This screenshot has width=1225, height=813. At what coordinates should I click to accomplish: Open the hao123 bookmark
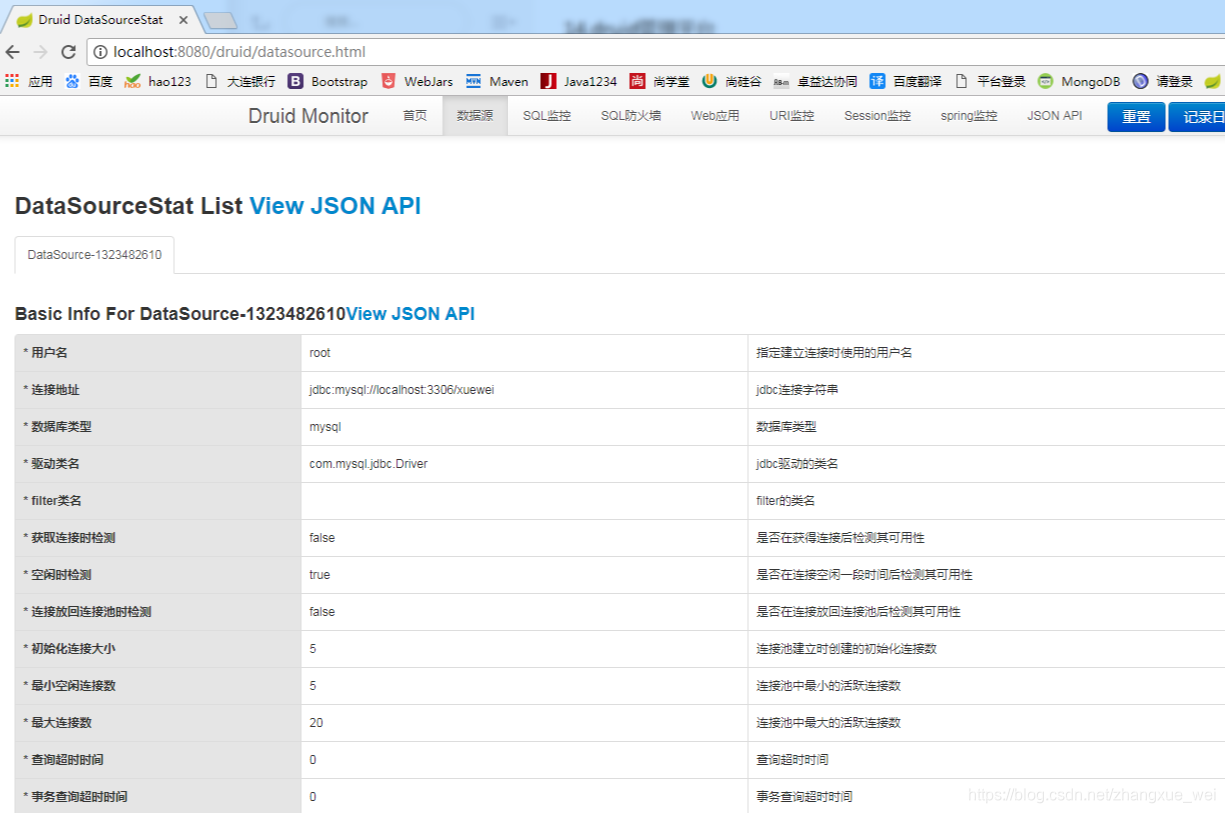coord(158,82)
